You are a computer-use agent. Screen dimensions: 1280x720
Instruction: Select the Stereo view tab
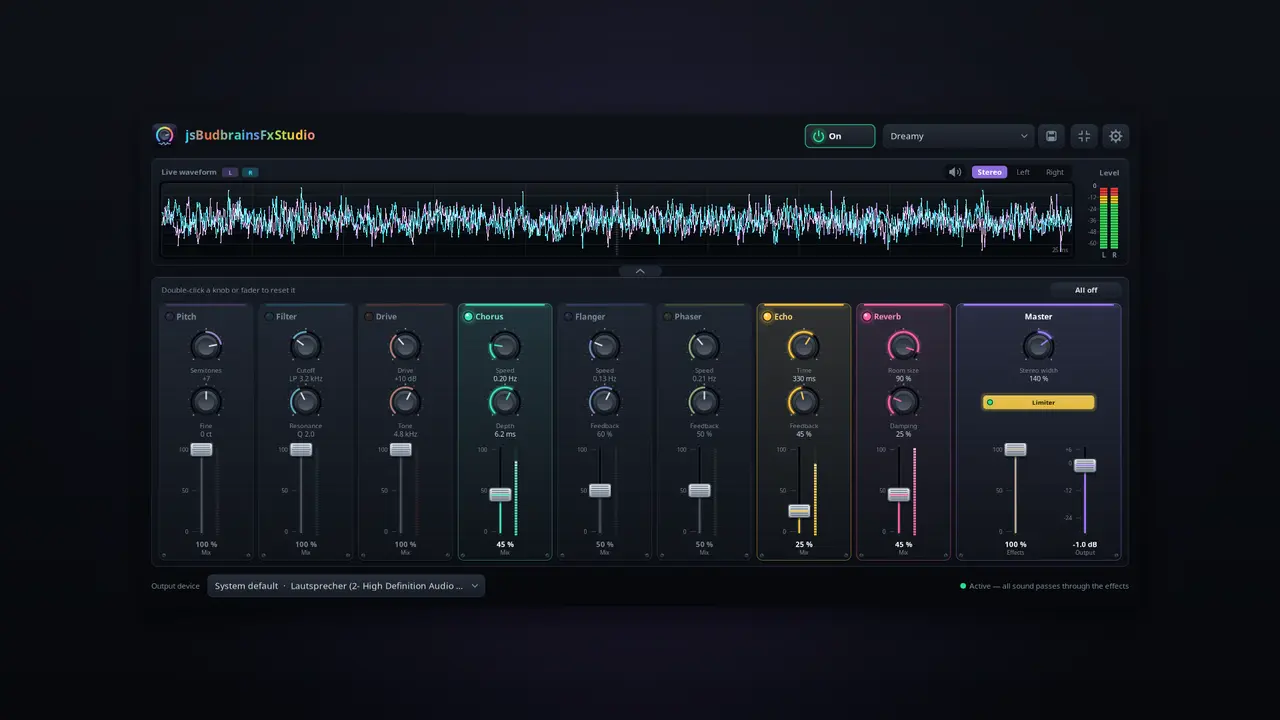(989, 172)
